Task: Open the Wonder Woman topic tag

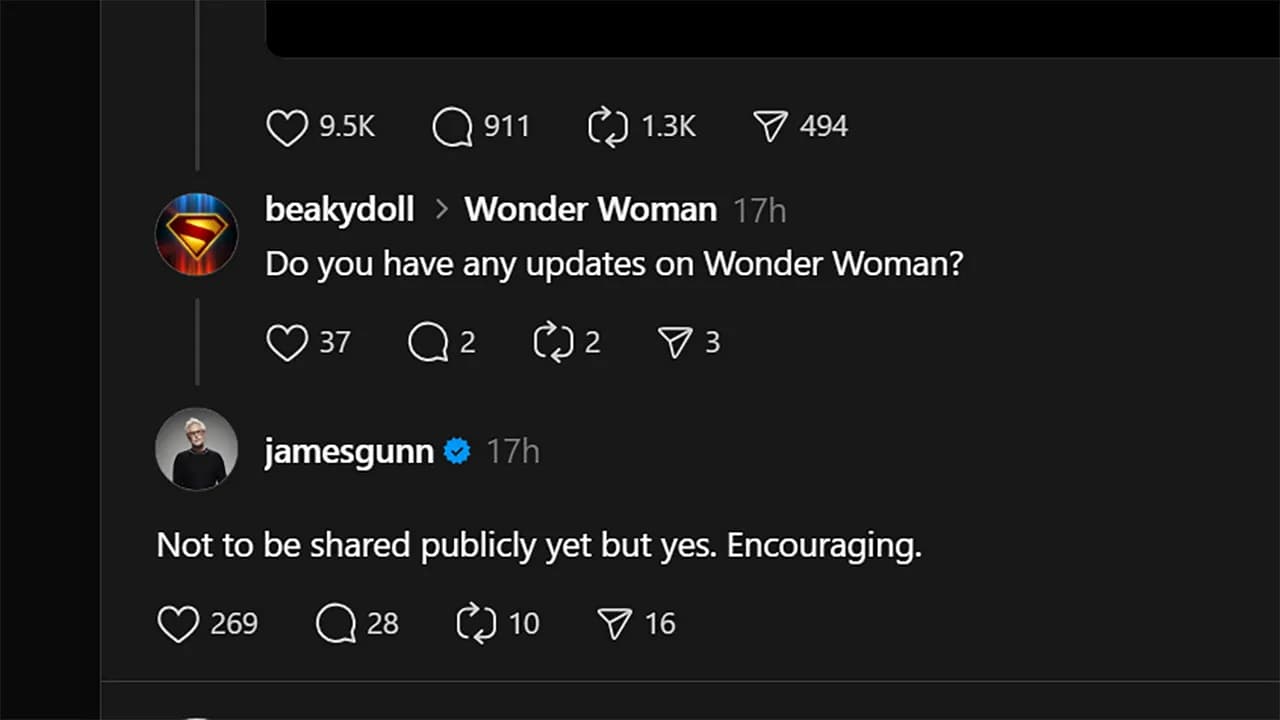Action: (x=590, y=209)
